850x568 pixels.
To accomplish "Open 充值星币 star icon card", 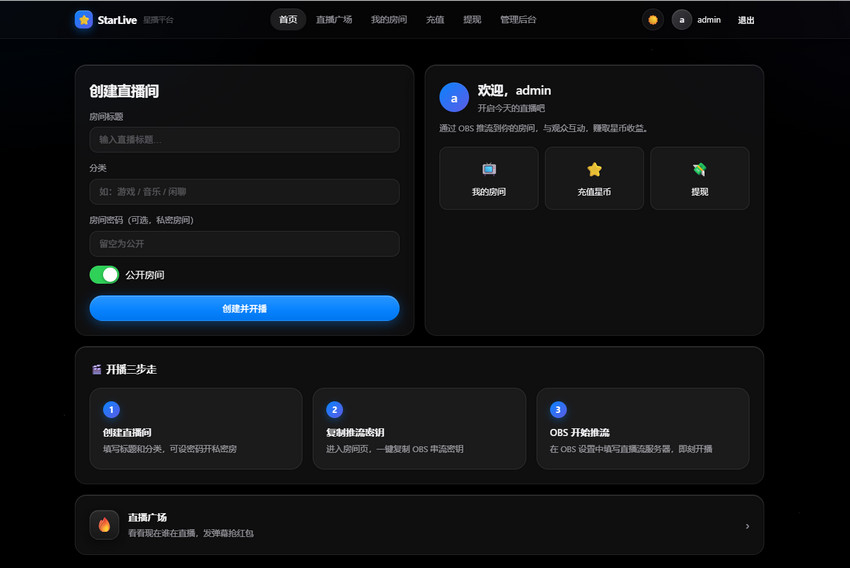I will tap(594, 178).
